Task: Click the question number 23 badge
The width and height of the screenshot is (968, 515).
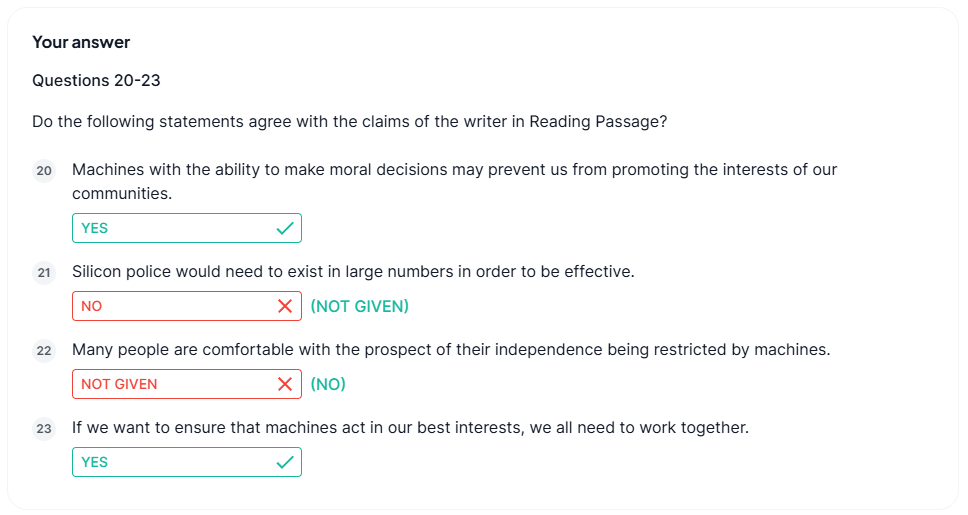Action: click(44, 429)
